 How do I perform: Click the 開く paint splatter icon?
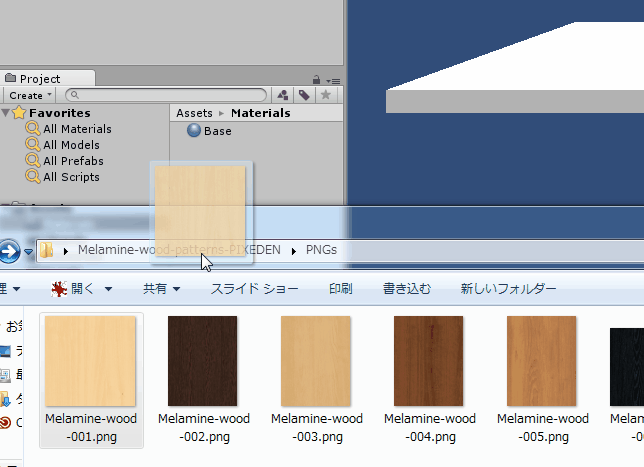click(59, 289)
